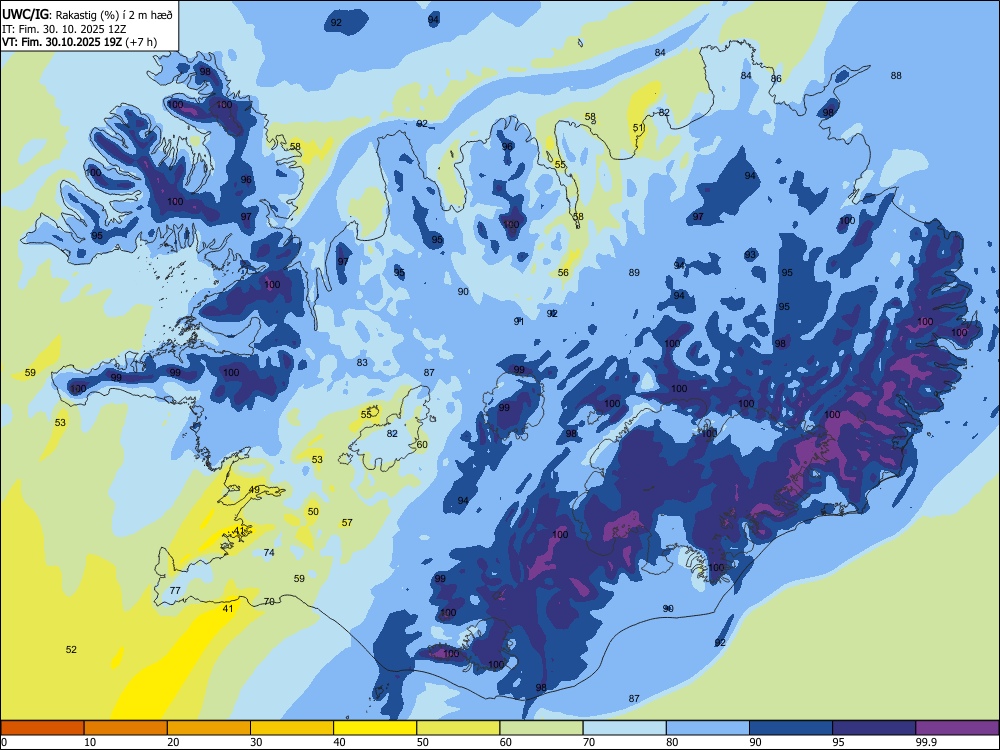
Task: Click map value '49' in the southwest
Action: [x=254, y=490]
